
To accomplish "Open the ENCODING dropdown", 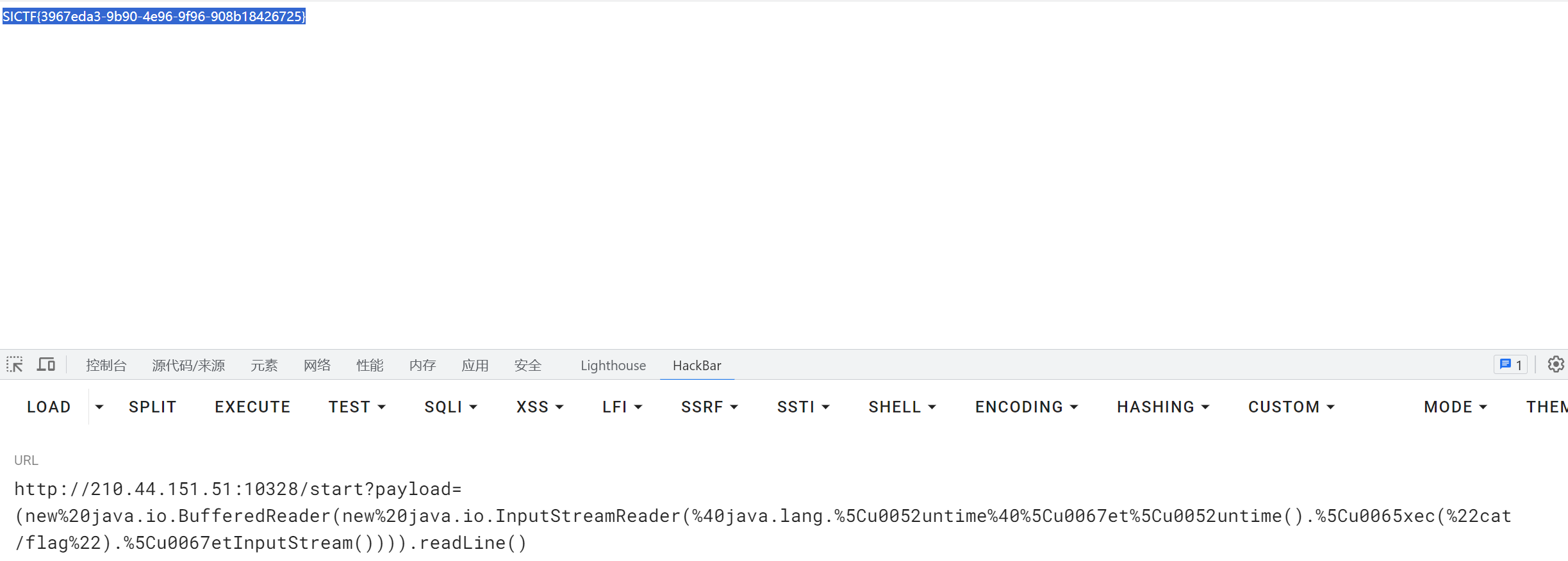I will tap(1026, 407).
